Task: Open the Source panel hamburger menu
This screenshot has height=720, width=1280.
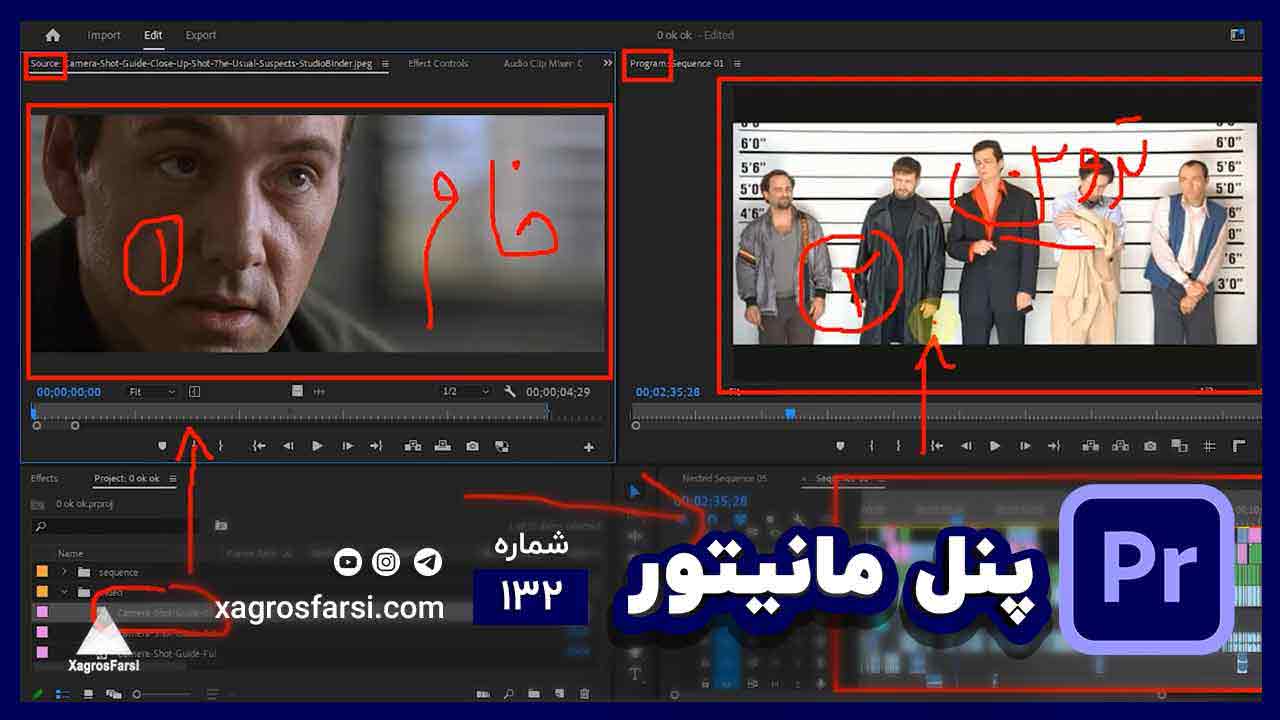Action: 385,64
